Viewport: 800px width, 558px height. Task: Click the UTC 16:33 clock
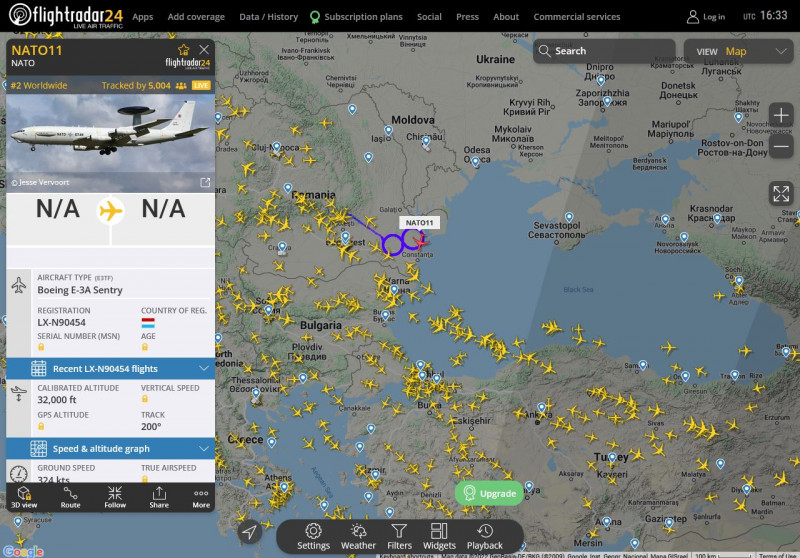(765, 16)
